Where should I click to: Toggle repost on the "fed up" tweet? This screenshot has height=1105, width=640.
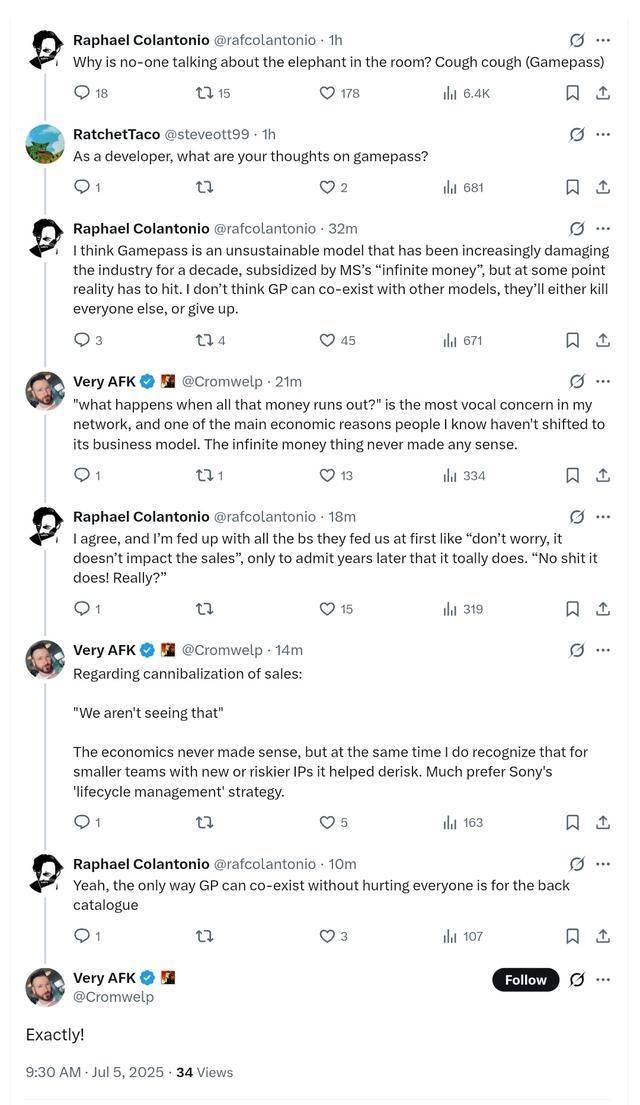pyautogui.click(x=204, y=608)
